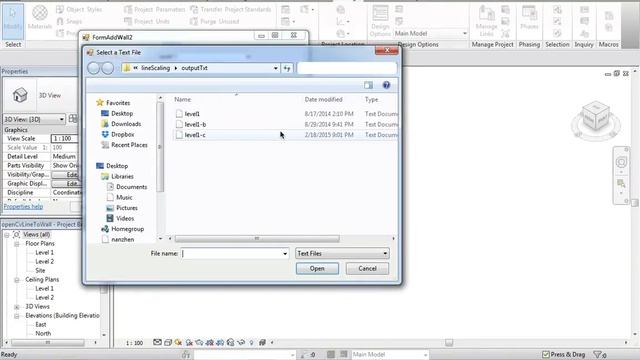Open Snaps settings
640x360 pixels.
point(69,21)
